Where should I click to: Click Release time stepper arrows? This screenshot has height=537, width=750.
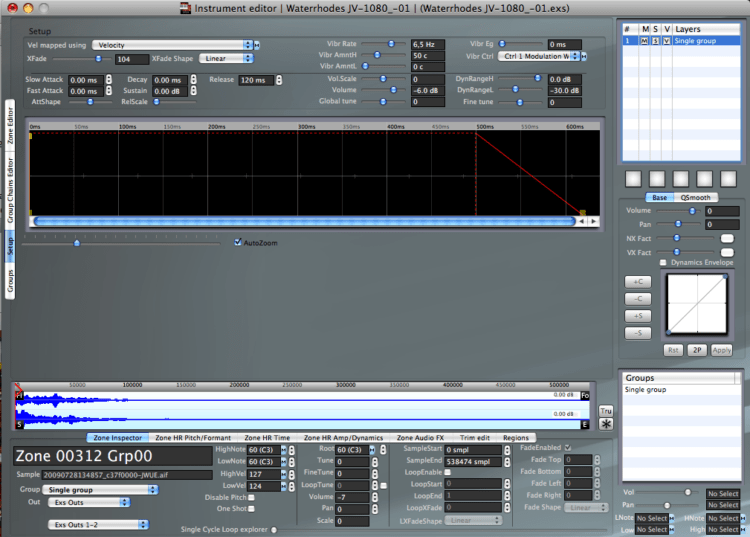click(279, 80)
